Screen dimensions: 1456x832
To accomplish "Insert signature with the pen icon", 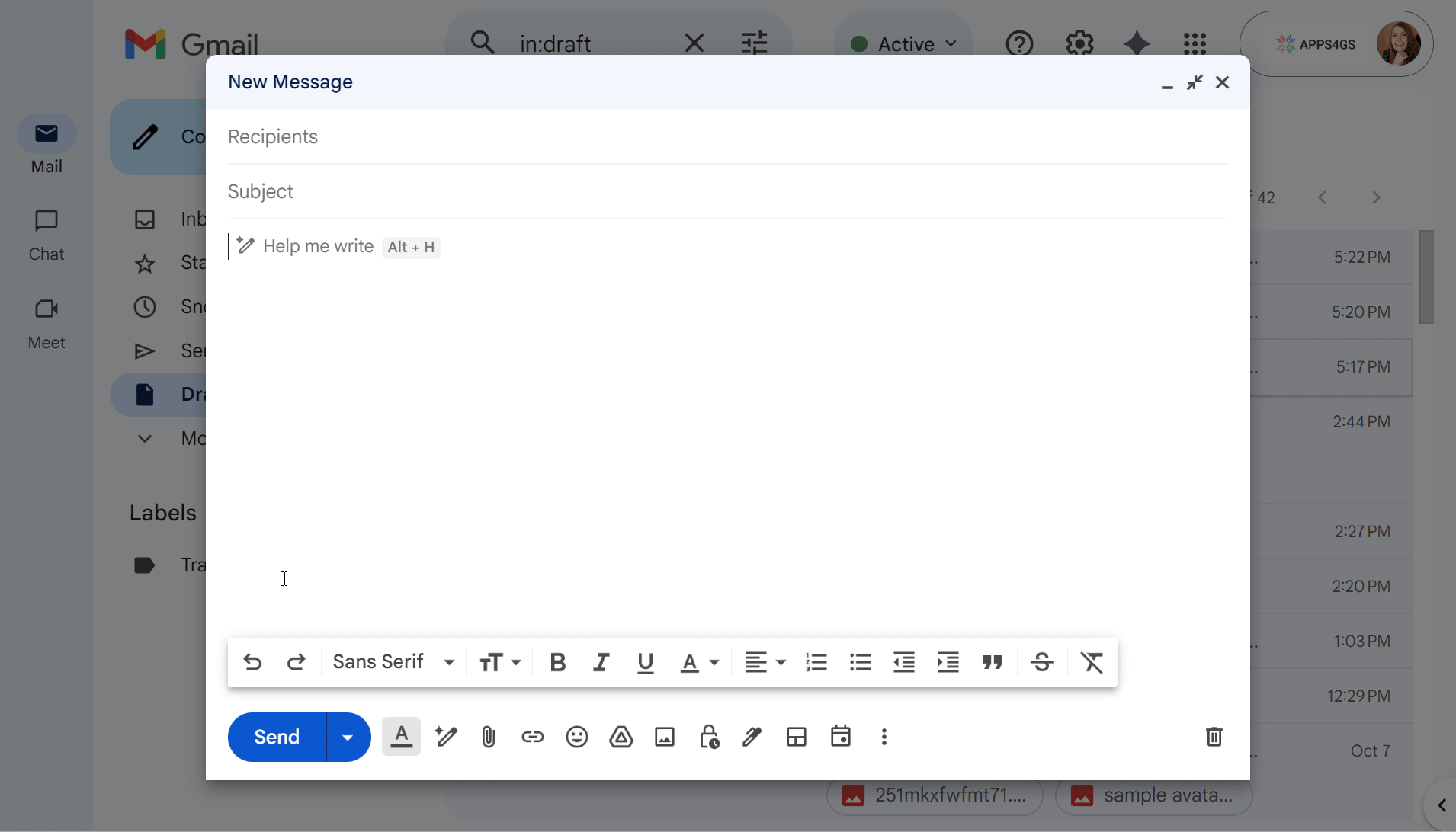I will 752,737.
